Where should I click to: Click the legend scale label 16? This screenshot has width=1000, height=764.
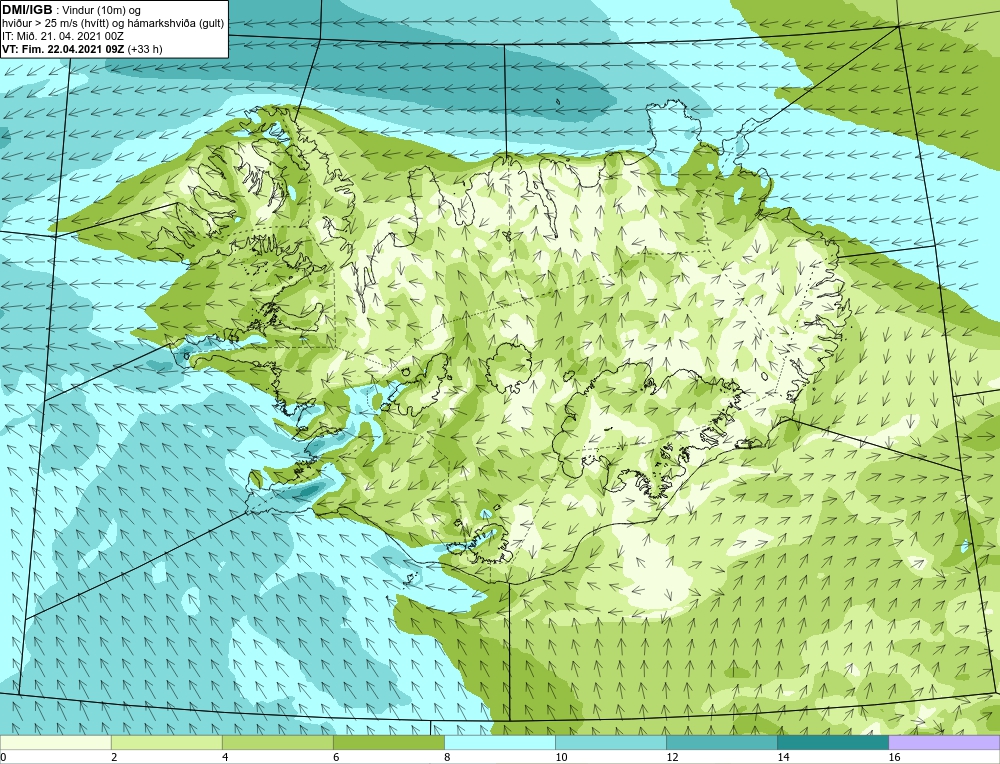click(894, 757)
